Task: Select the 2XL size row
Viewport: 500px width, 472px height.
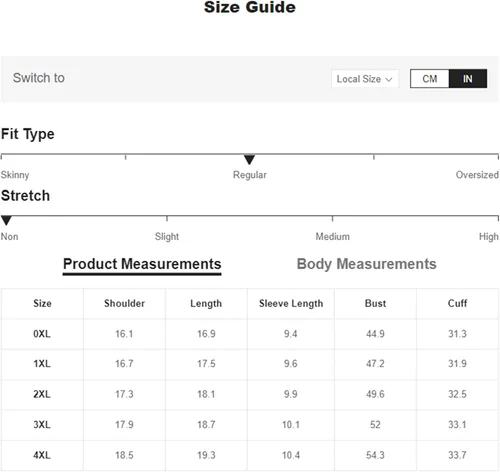Action: click(250, 395)
